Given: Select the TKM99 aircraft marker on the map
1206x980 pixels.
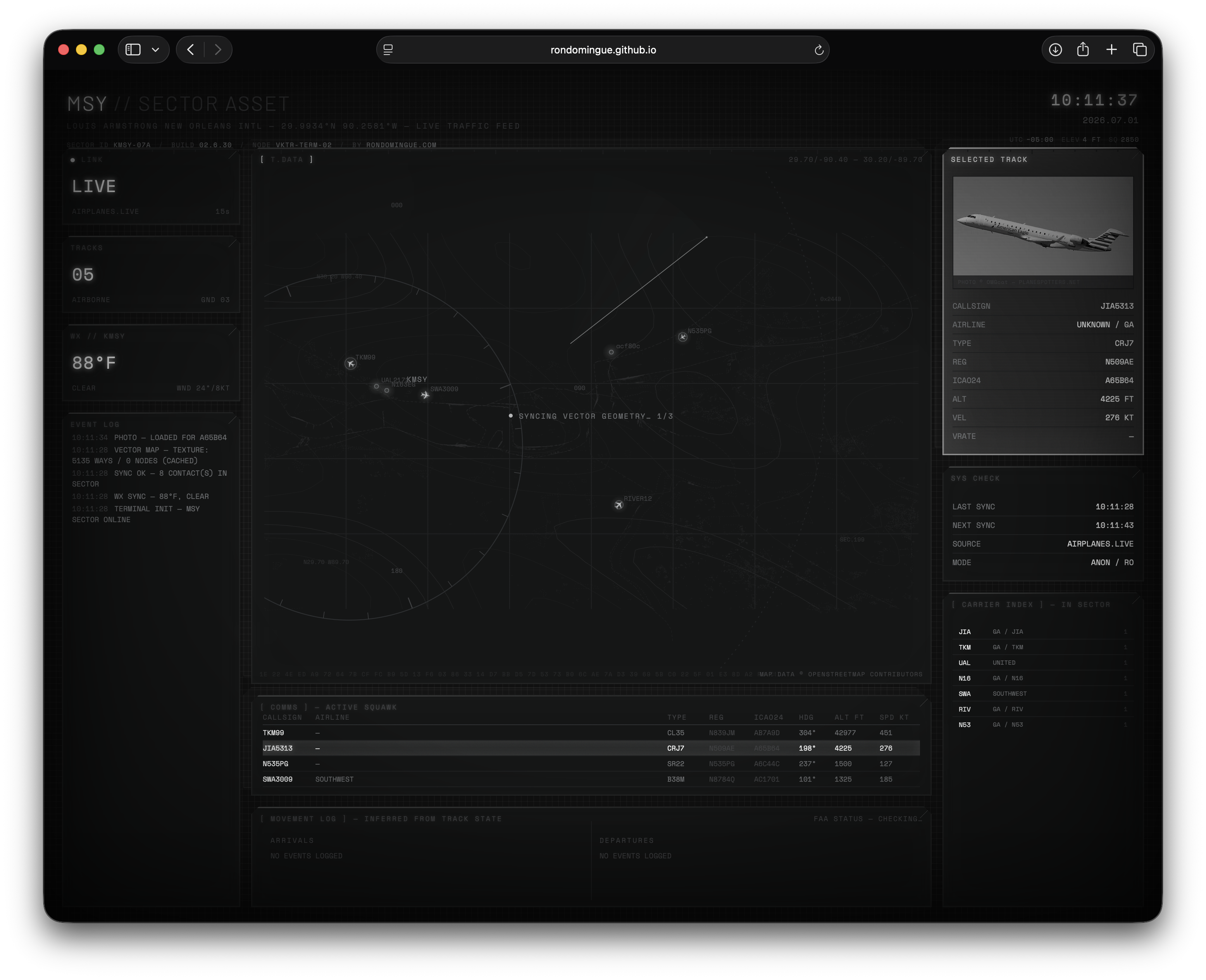Looking at the screenshot, I should point(351,364).
